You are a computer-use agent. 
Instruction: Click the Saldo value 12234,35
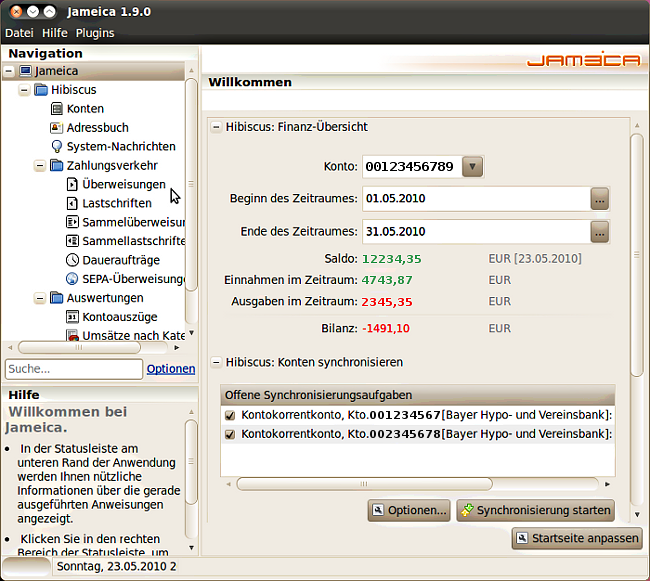coord(391,259)
